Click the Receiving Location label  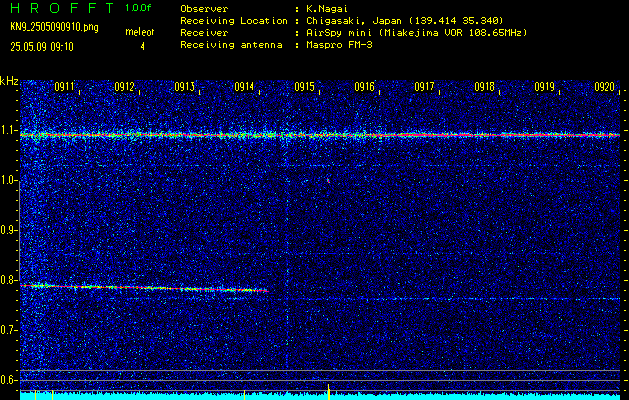point(234,20)
